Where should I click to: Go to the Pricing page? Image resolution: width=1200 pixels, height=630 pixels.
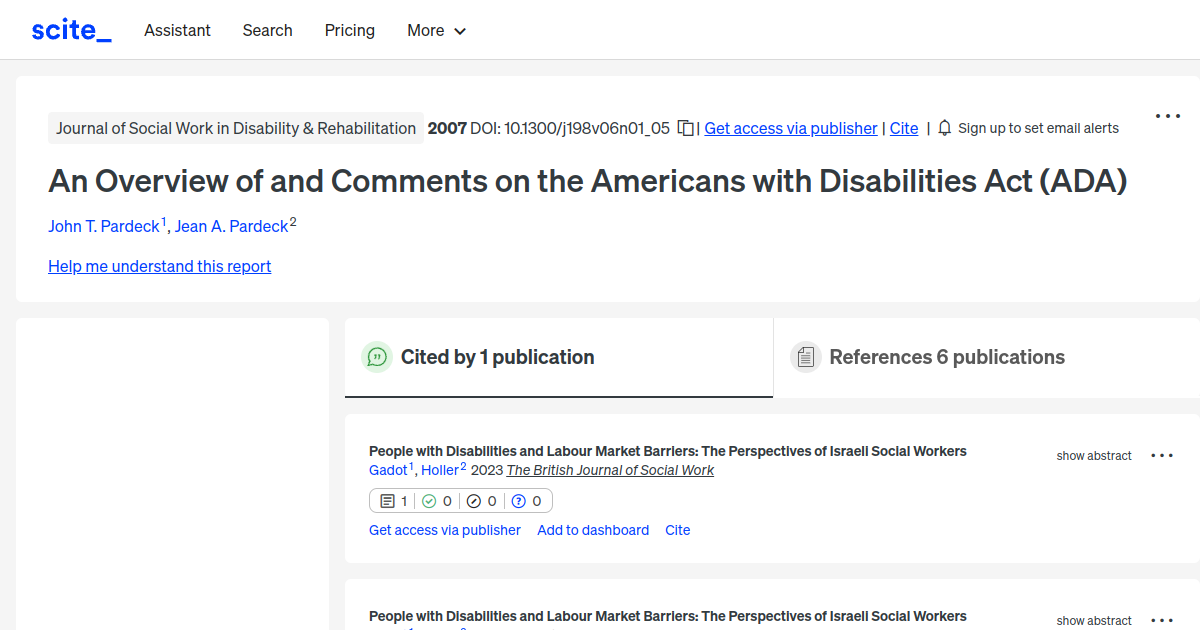point(349,30)
